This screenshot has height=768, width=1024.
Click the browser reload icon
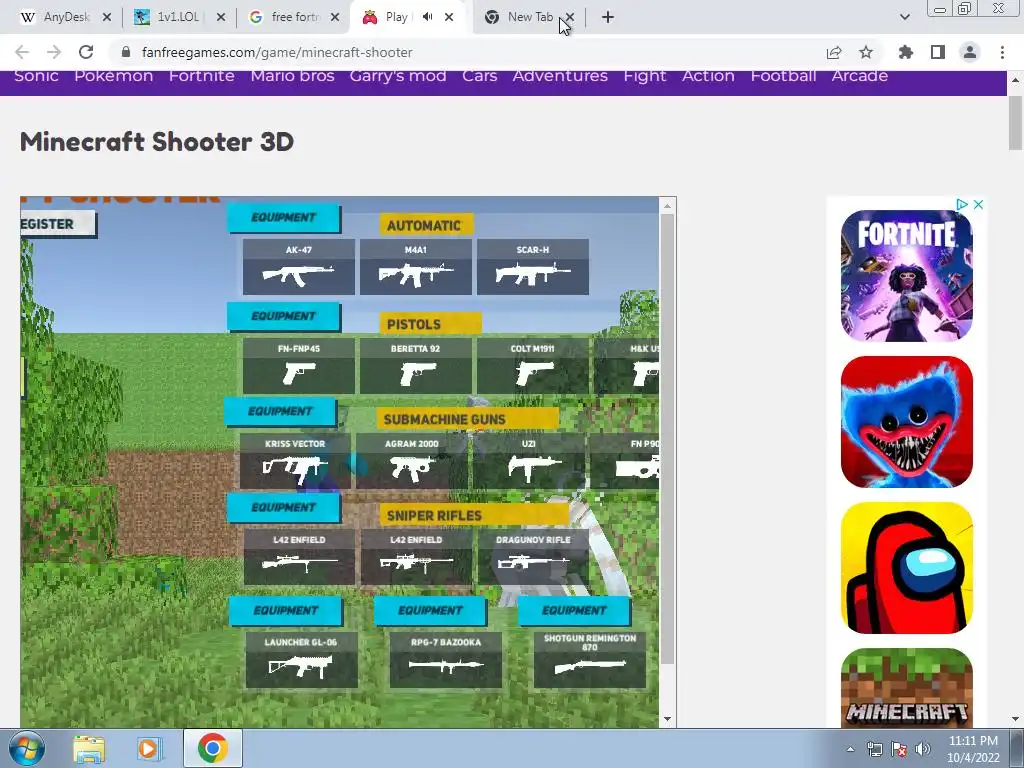tap(86, 52)
